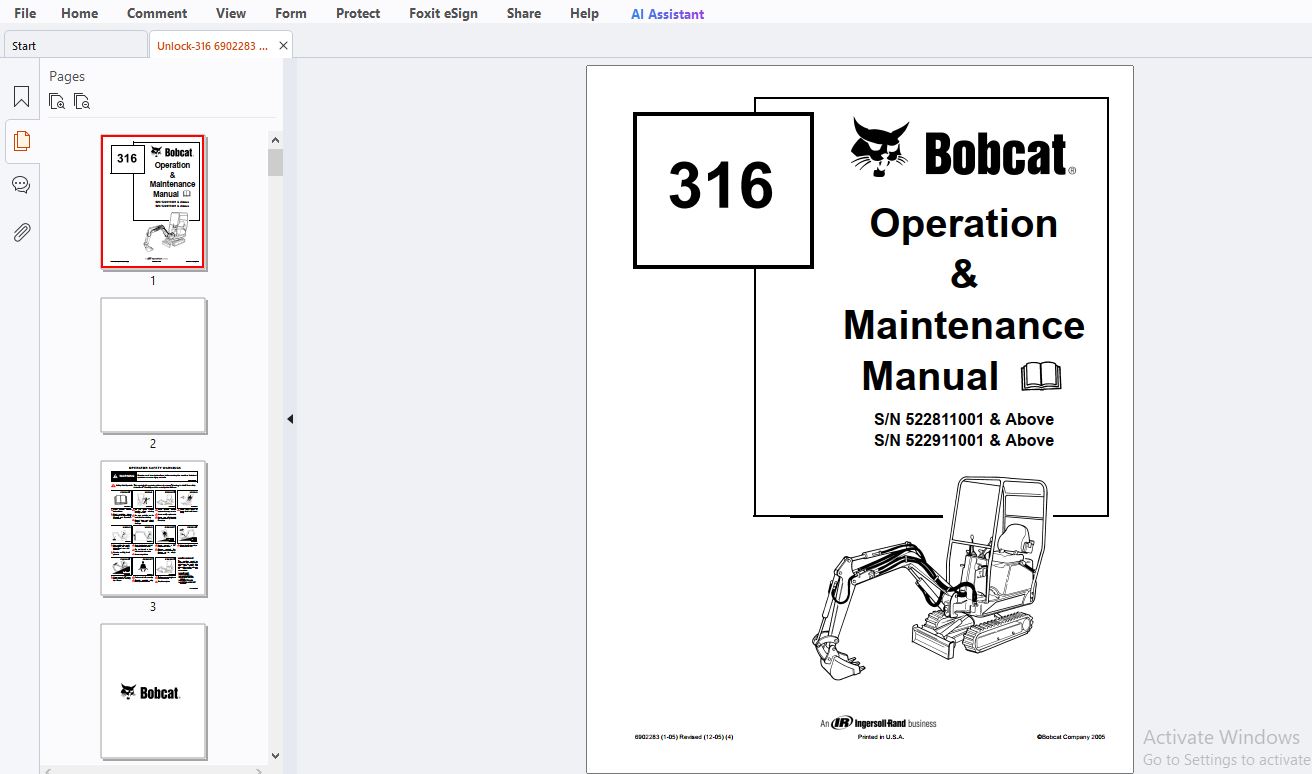Viewport: 1312px width, 774px height.
Task: Click the Pages panel title label
Action: (67, 76)
